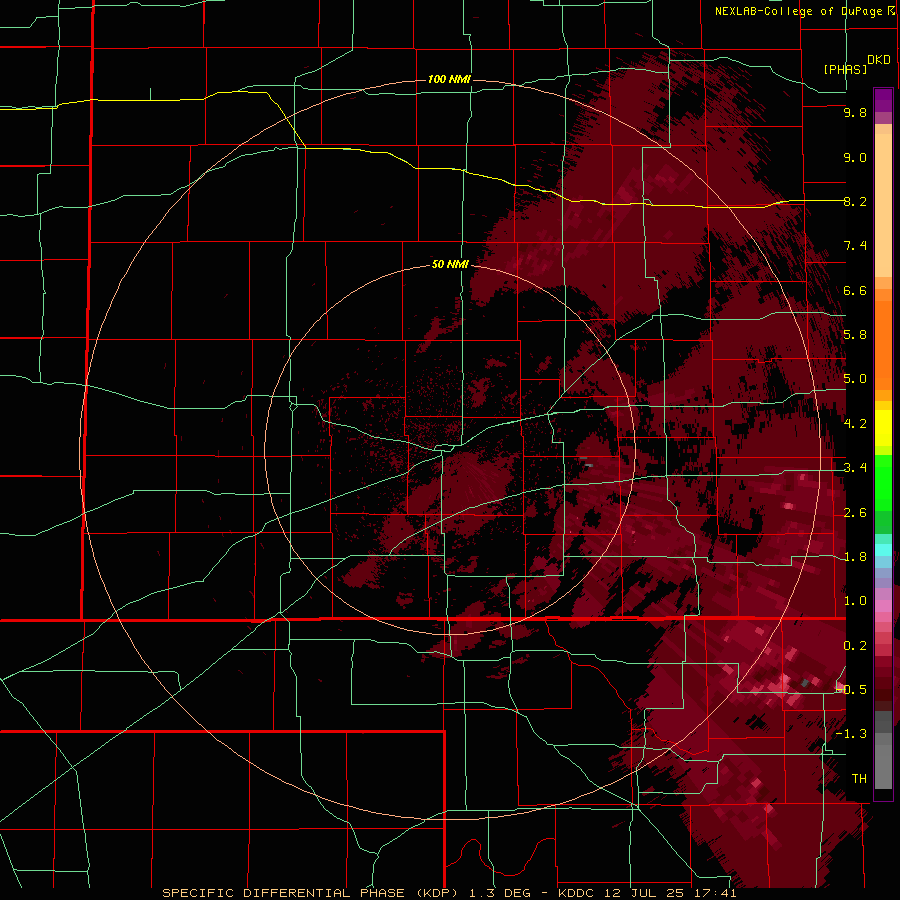Viewport: 900px width, 900px height.
Task: Pick the bright green band of the color bar
Action: (x=883, y=483)
